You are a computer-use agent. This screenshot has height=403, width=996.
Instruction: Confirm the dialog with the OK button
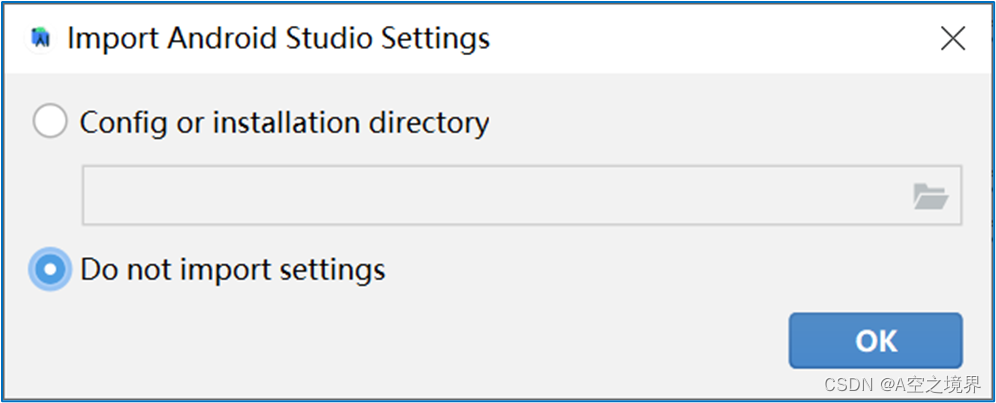pyautogui.click(x=876, y=341)
